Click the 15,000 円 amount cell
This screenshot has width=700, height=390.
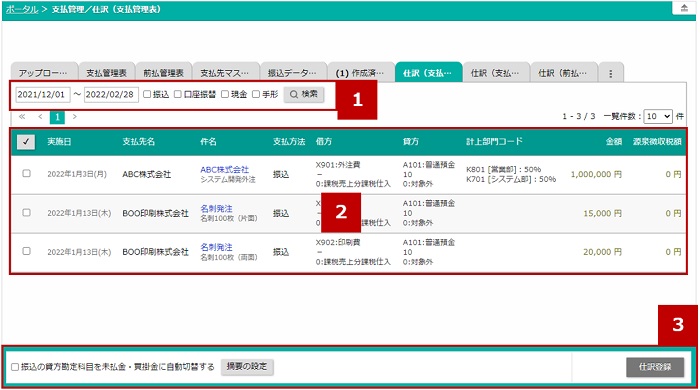pos(602,213)
